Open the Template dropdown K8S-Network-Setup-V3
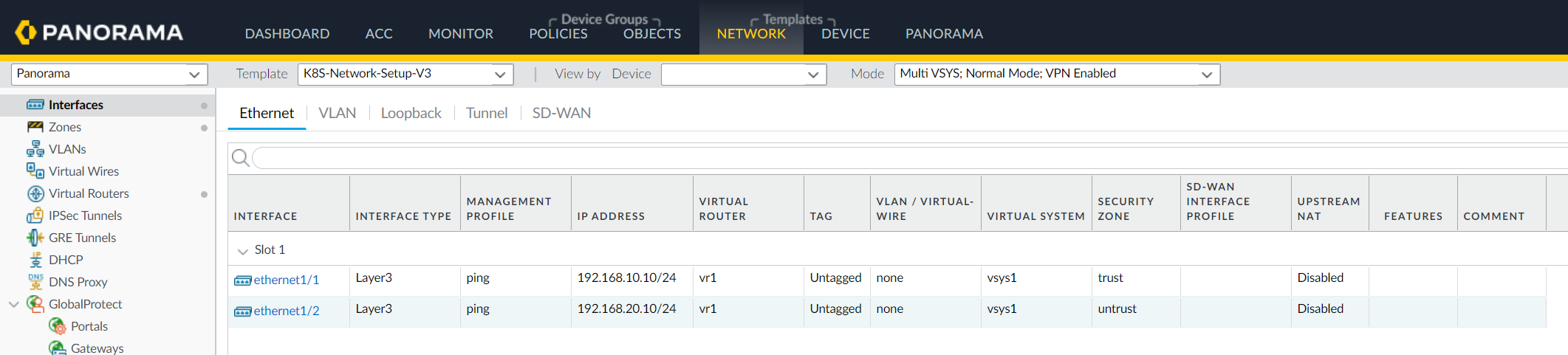1568x355 pixels. [x=405, y=74]
